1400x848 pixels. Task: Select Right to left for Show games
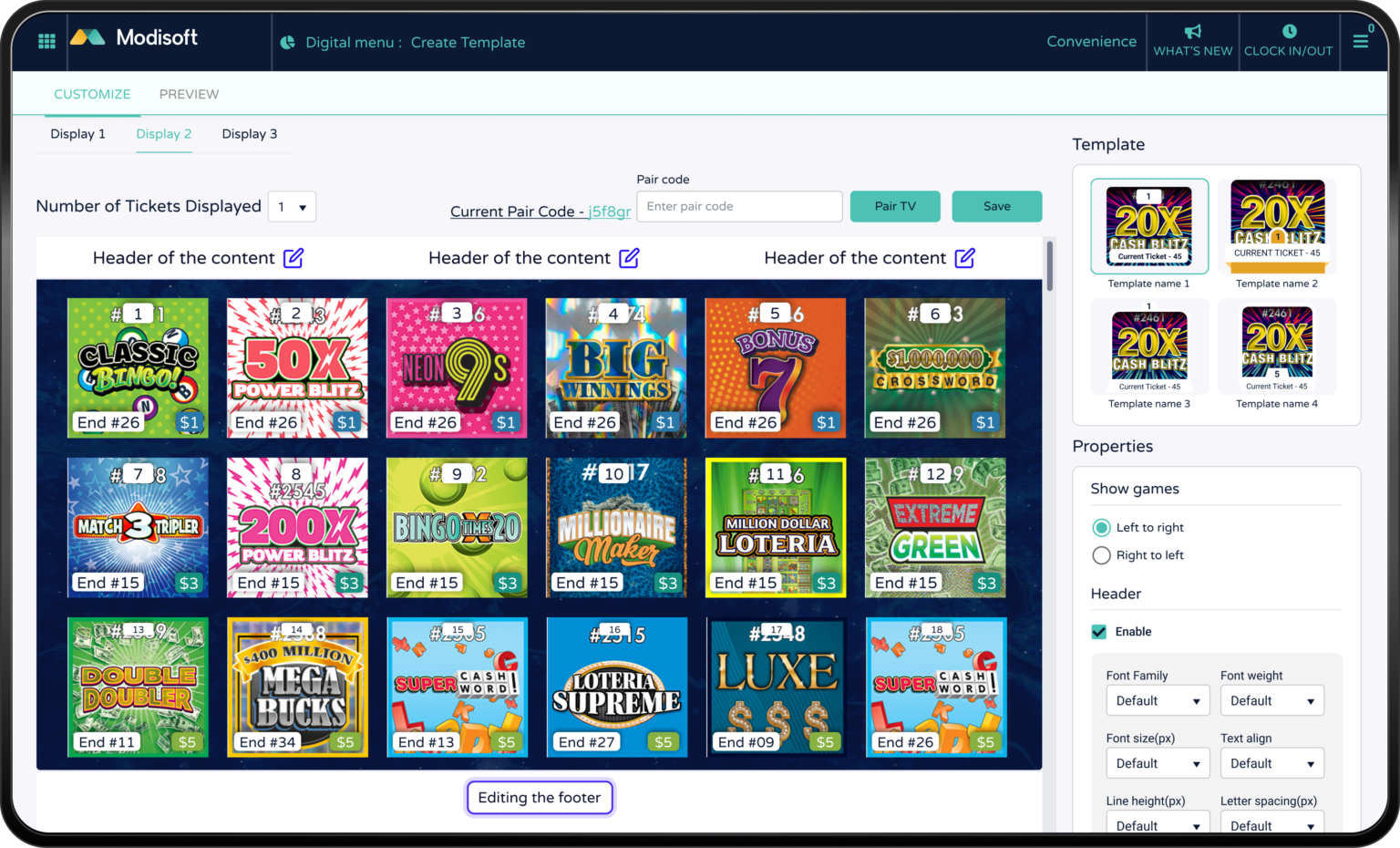click(x=1101, y=555)
